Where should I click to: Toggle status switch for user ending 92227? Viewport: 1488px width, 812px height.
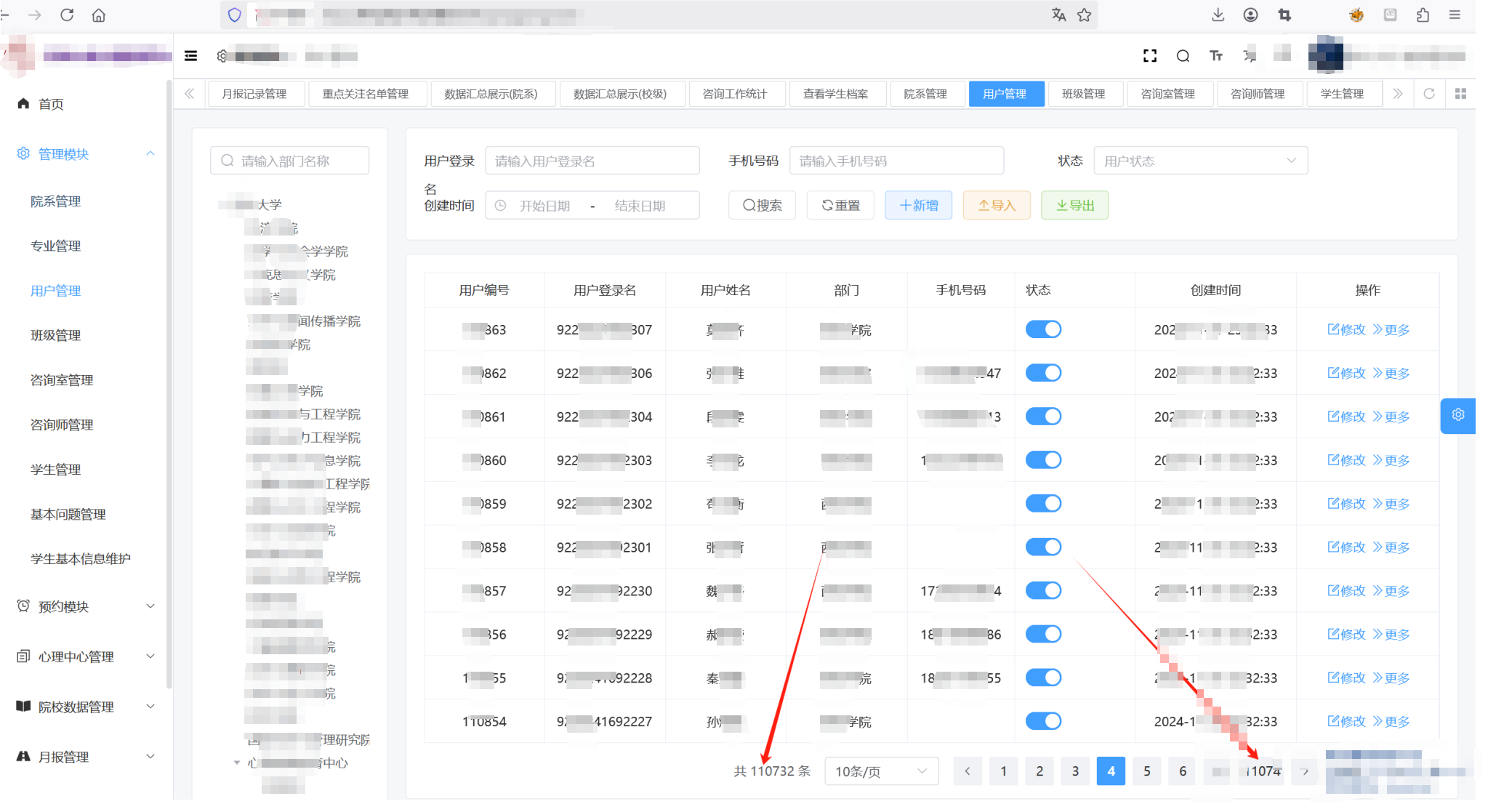[1043, 721]
